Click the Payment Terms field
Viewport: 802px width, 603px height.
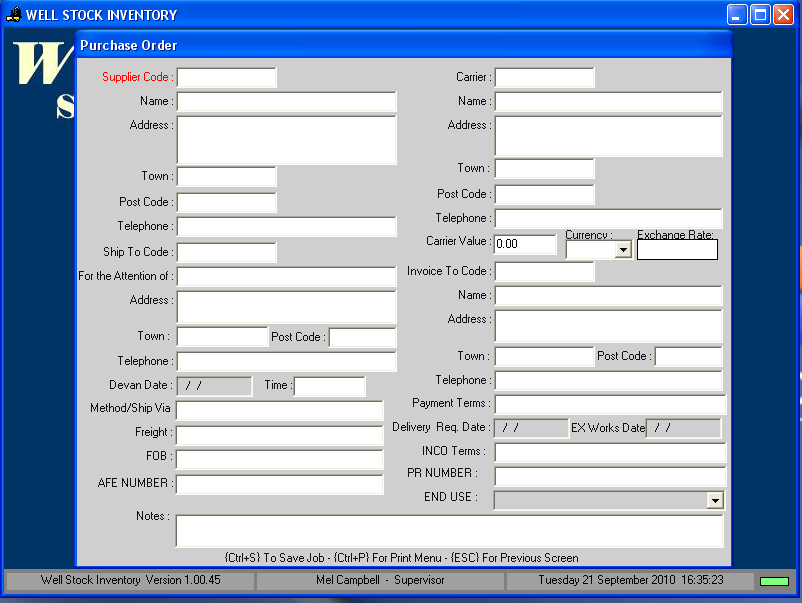610,405
